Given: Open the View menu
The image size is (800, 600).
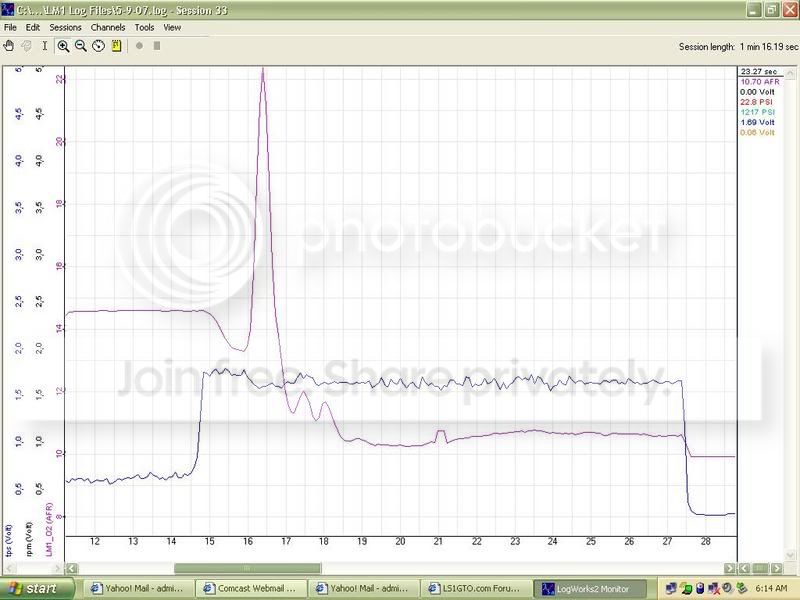Looking at the screenshot, I should click(x=172, y=28).
